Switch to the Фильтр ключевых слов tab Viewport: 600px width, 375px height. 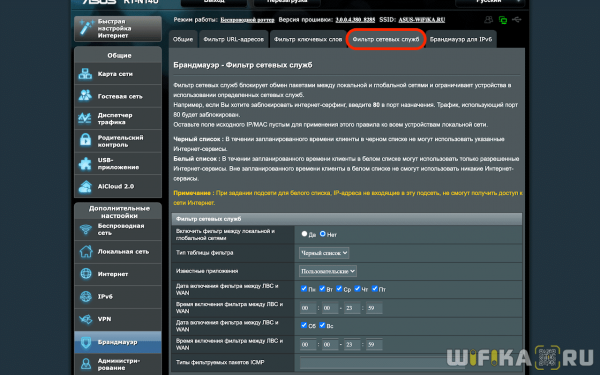pyautogui.click(x=308, y=39)
